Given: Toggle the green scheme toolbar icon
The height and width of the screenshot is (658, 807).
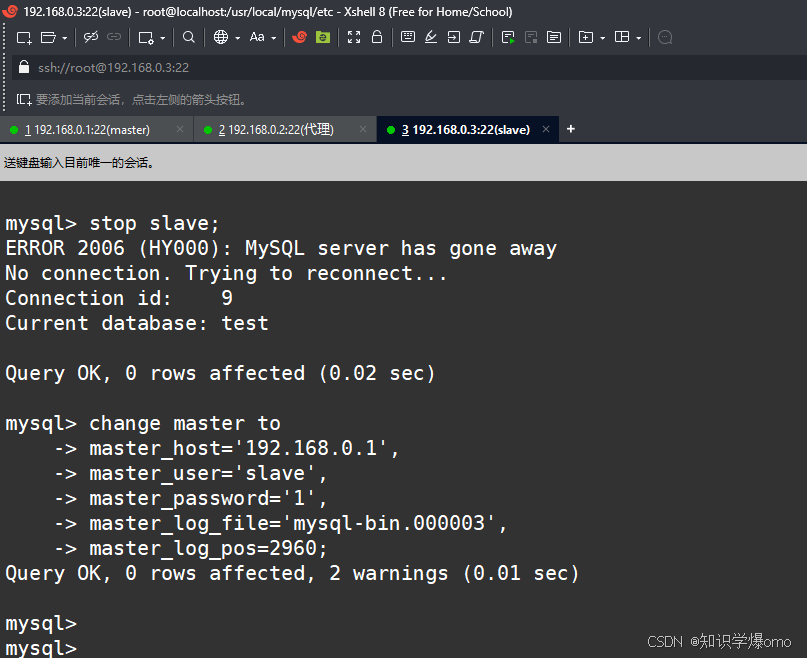Looking at the screenshot, I should 322,37.
